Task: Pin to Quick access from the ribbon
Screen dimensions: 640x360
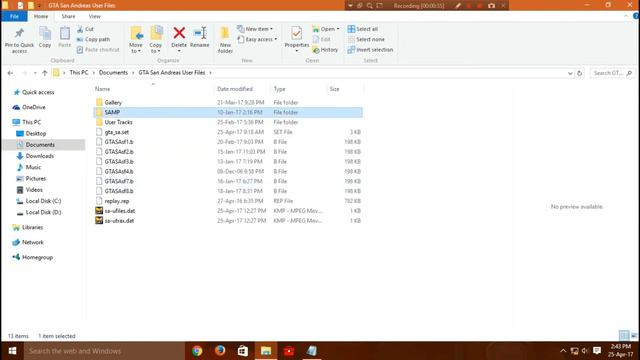Action: click(x=19, y=40)
